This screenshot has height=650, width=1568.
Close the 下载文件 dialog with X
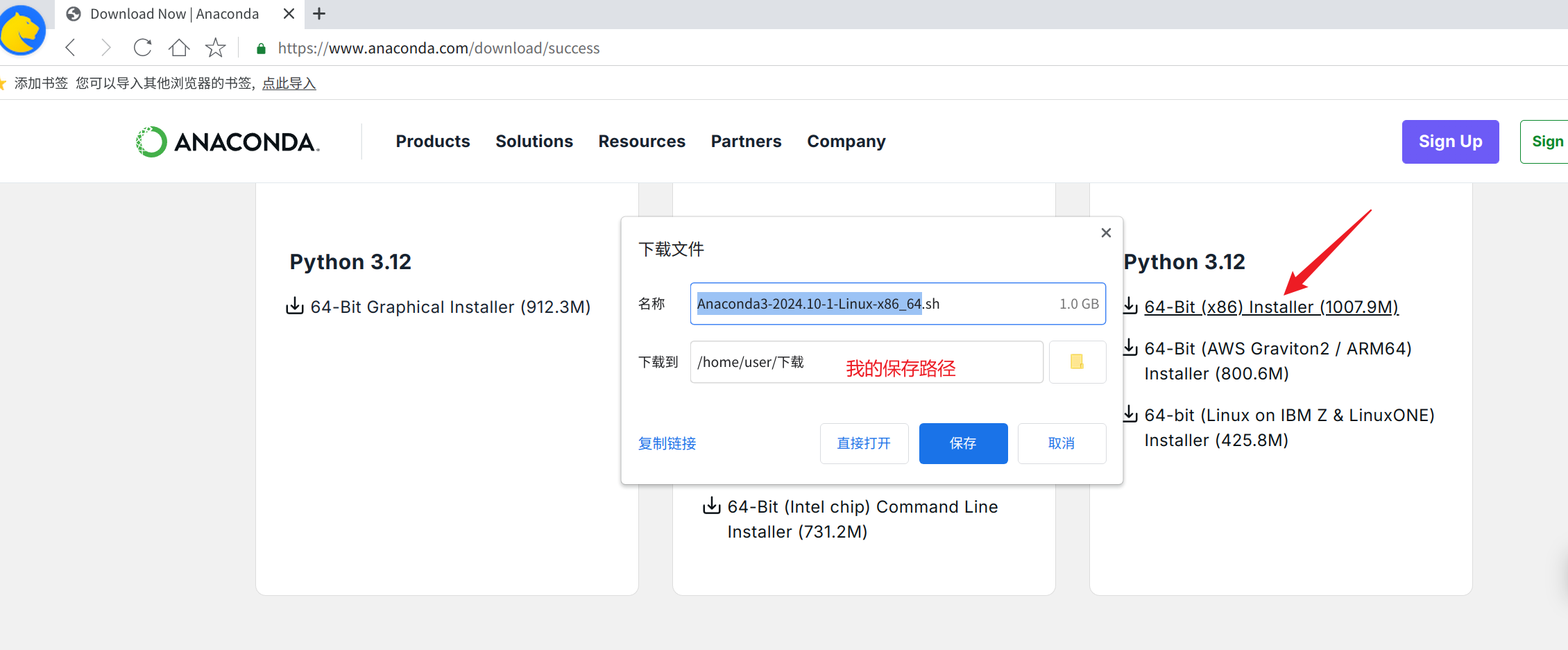click(x=1106, y=232)
